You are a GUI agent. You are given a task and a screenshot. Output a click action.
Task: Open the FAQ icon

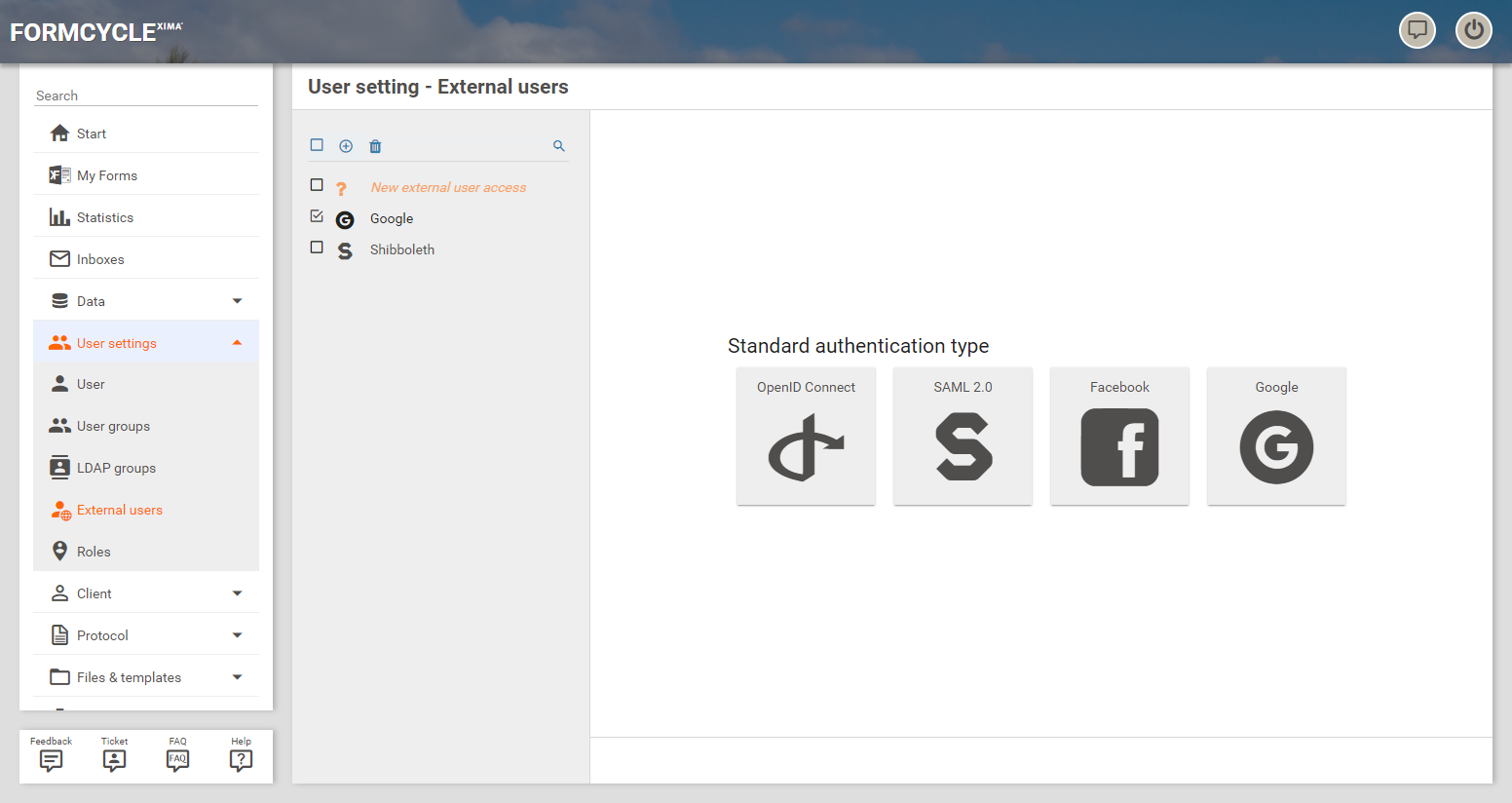(177, 756)
